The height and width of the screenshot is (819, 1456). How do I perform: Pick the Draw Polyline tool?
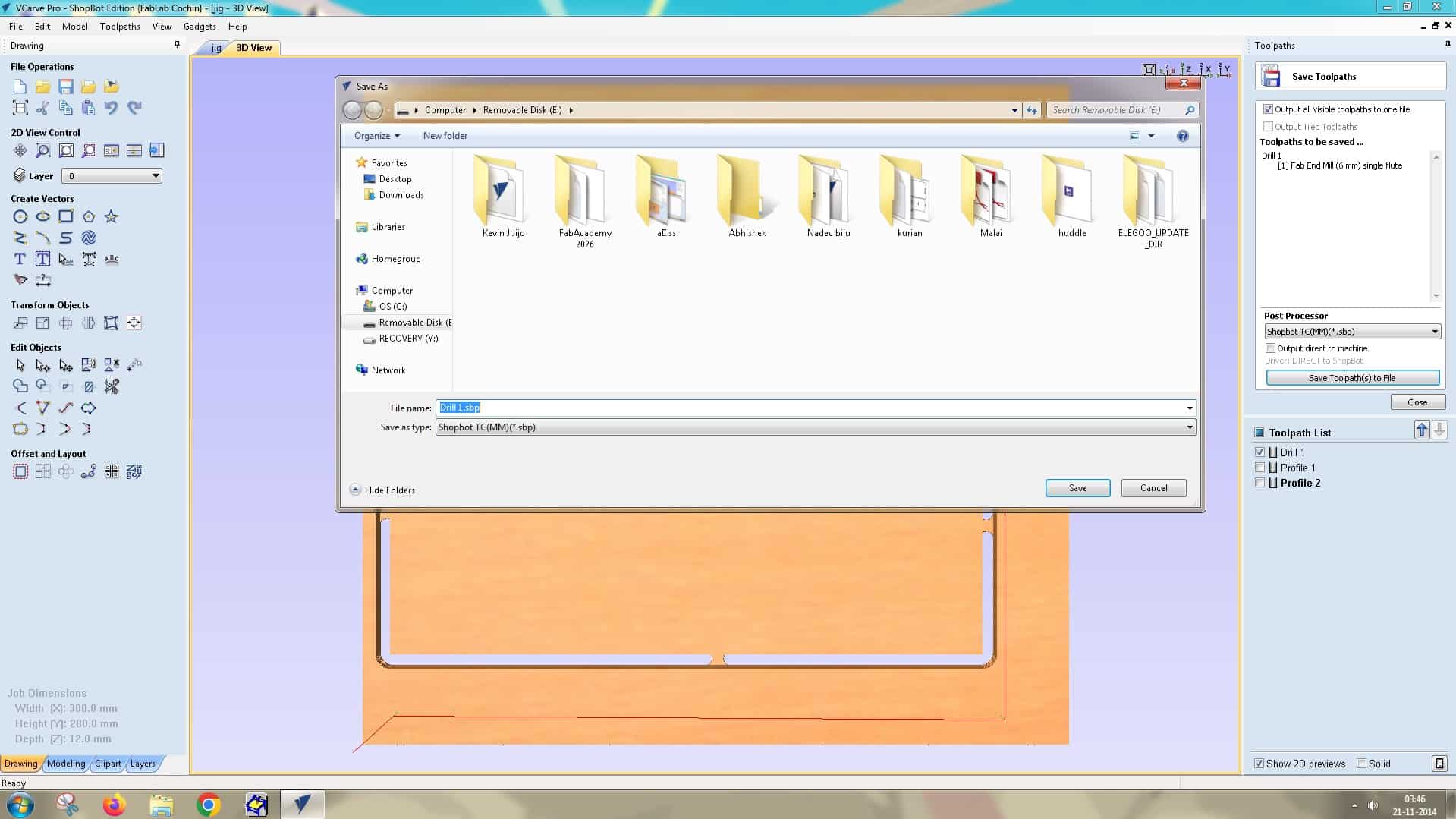click(20, 238)
